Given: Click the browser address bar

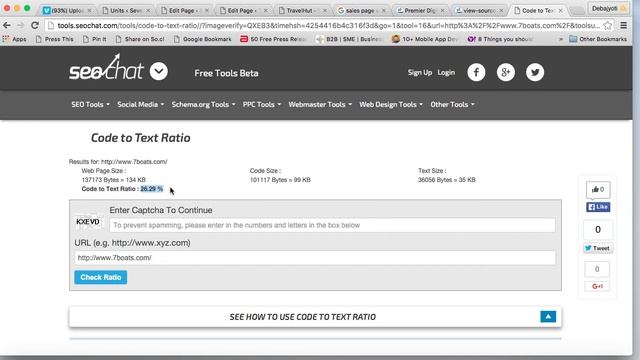Looking at the screenshot, I should pyautogui.click(x=329, y=25).
